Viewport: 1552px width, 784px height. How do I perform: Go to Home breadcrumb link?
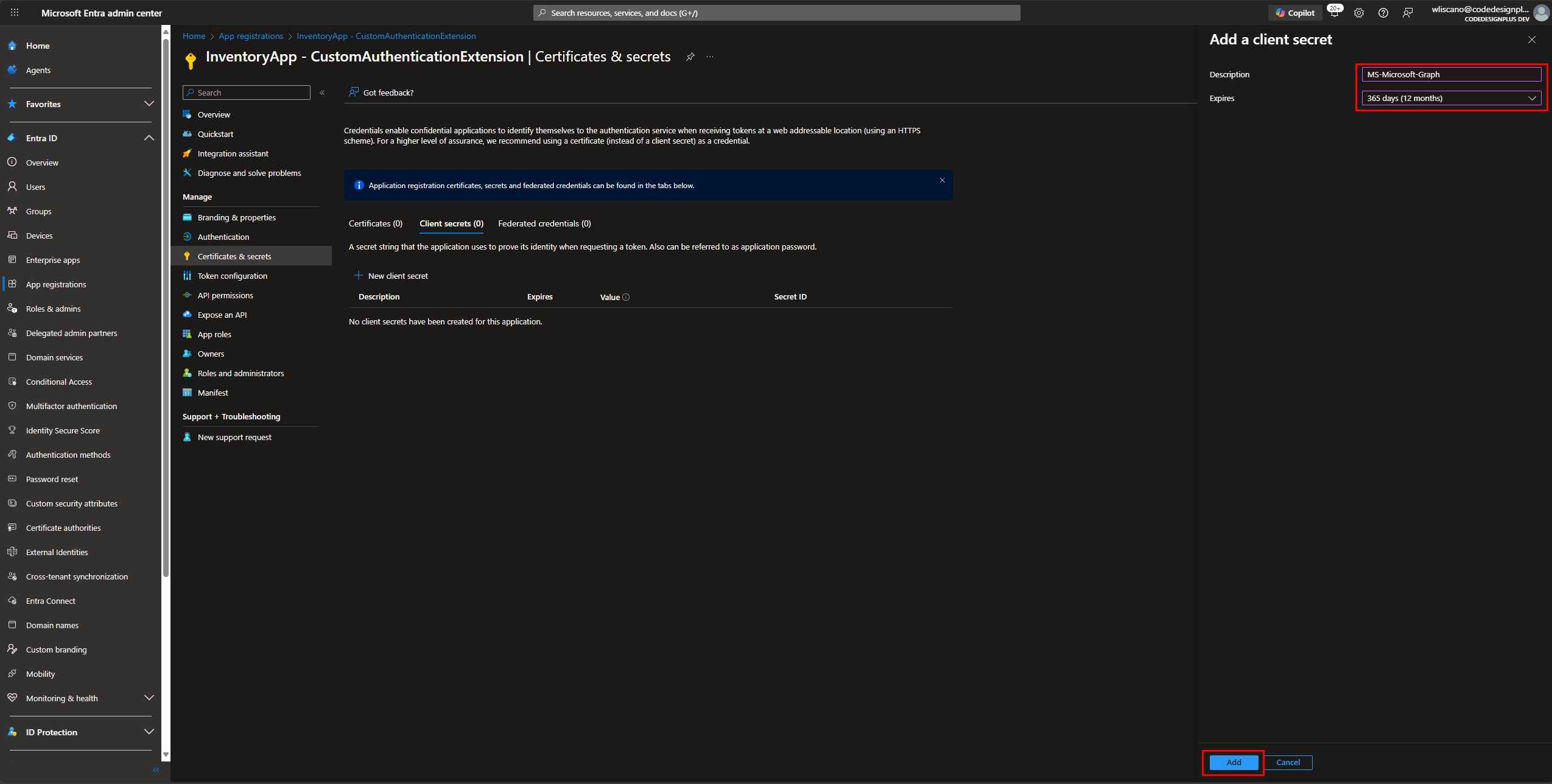point(194,36)
